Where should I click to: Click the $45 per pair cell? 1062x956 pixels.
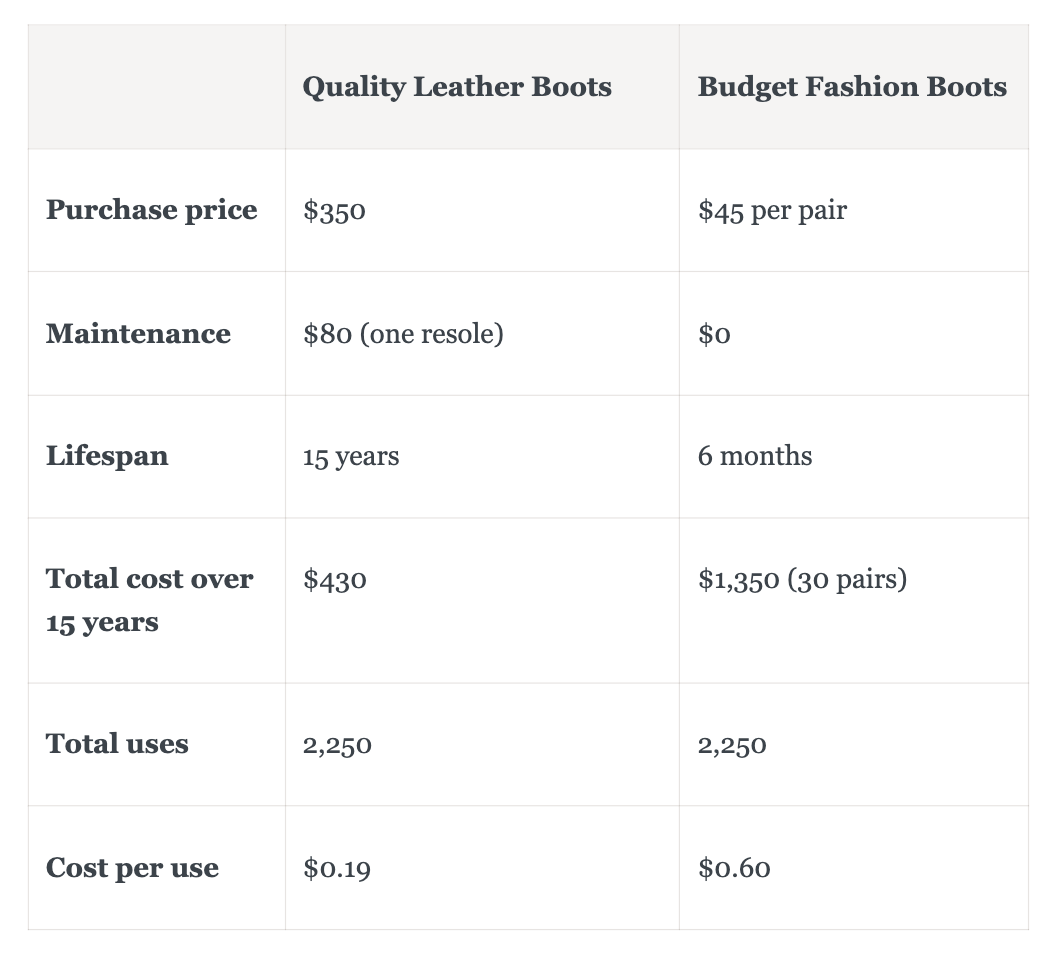(772, 210)
